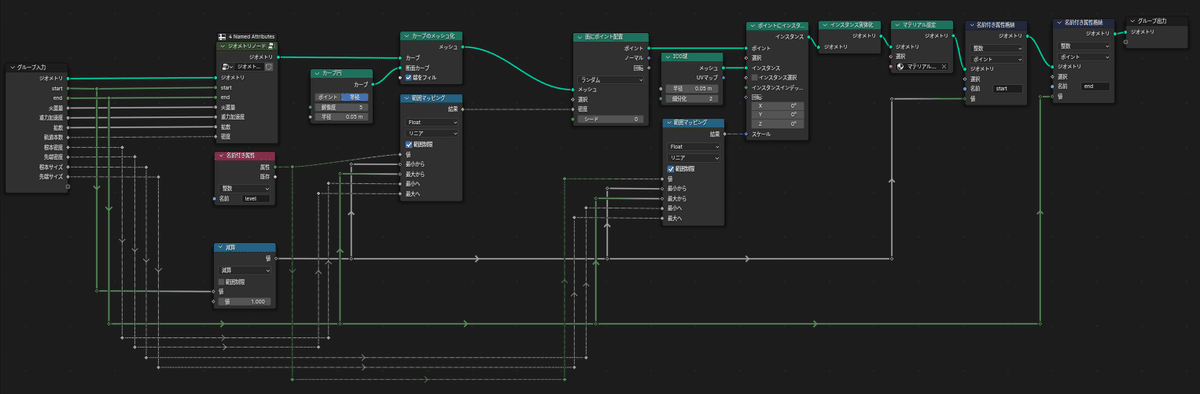The image size is (1200, 394).
Task: Collapse the グループ出力 node chevron
Action: [x=1132, y=20]
